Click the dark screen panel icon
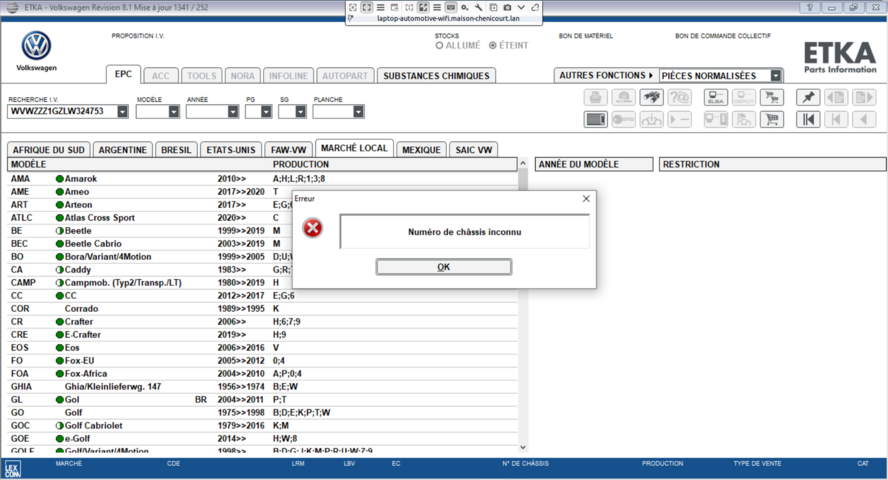This screenshot has height=480, width=888. (x=595, y=119)
